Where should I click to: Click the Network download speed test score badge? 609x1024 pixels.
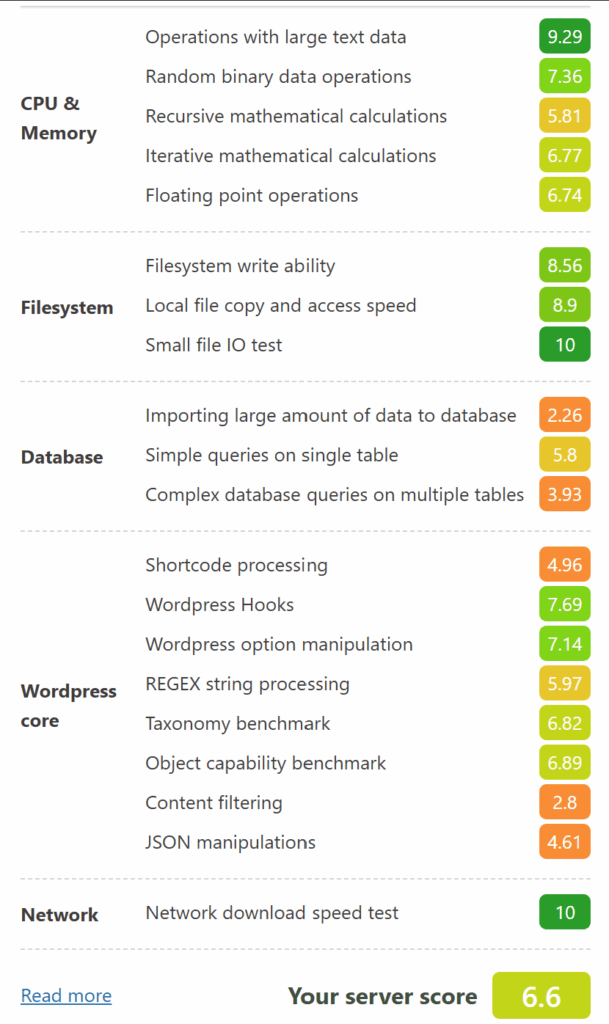565,912
